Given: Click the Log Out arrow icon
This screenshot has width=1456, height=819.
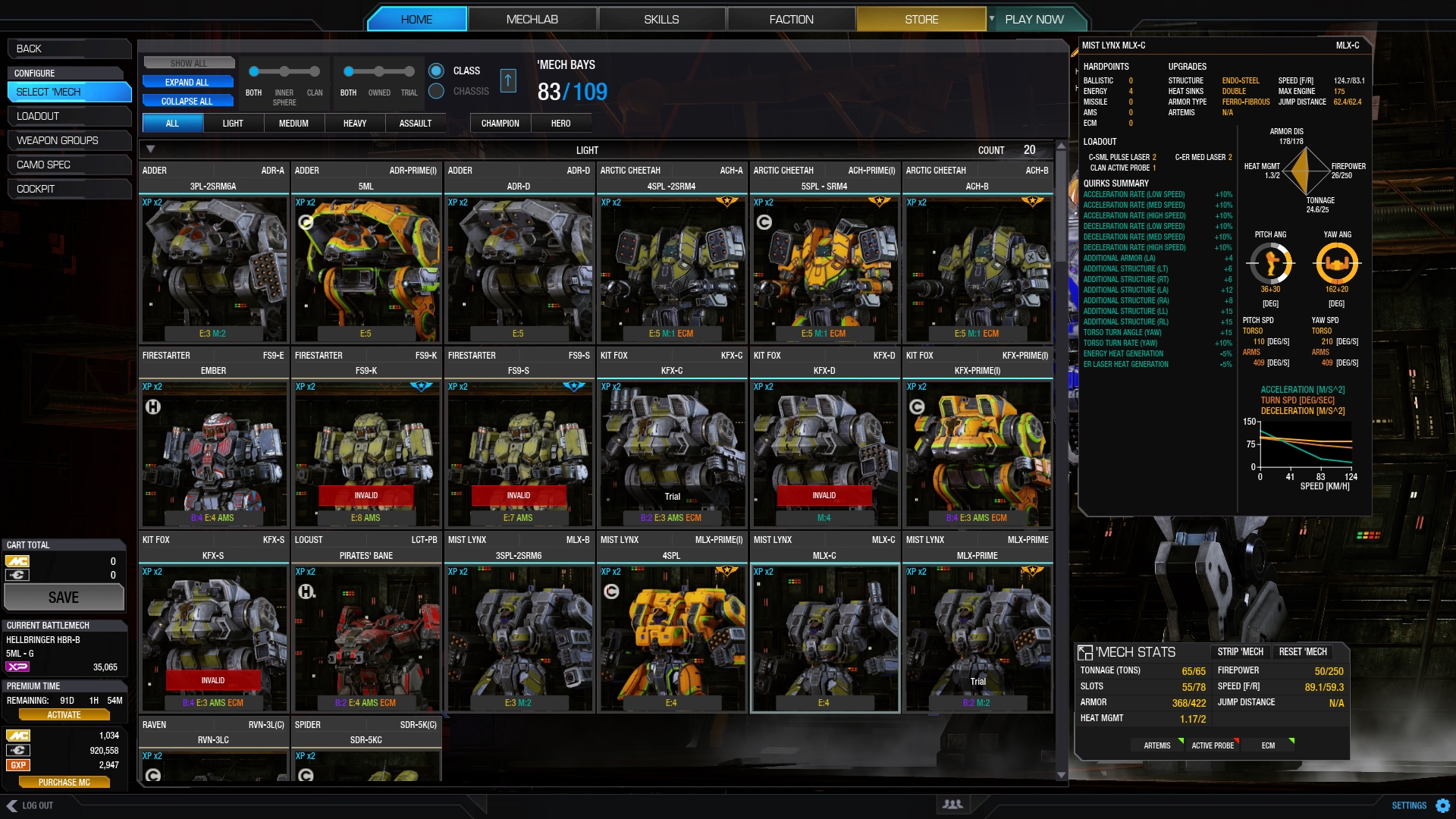Looking at the screenshot, I should 11,805.
